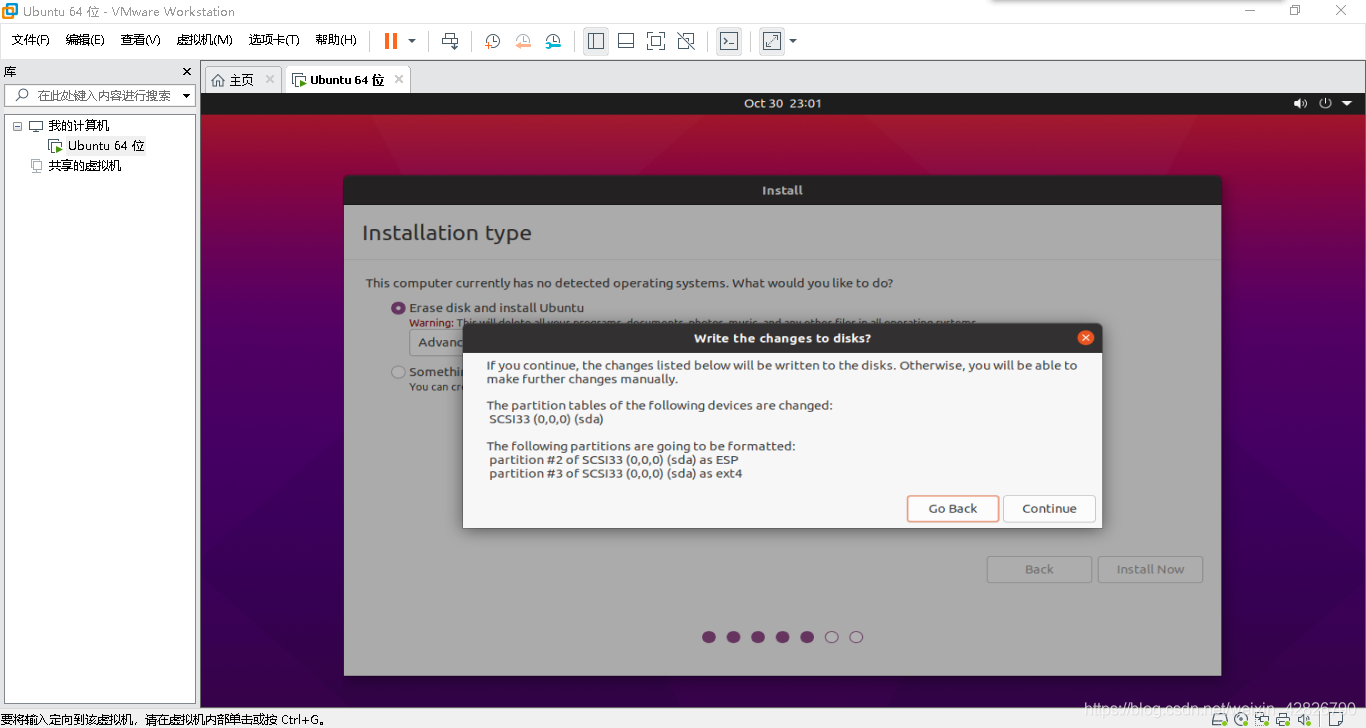Open the library search options dropdown arrow
The height and width of the screenshot is (728, 1366).
(x=187, y=96)
